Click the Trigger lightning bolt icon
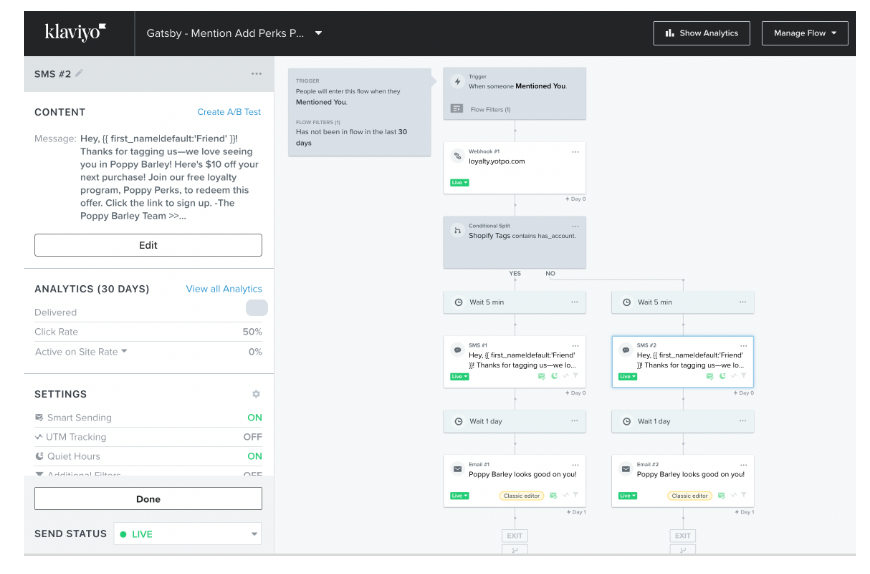Screen dimensions: 870x574 pyautogui.click(x=457, y=82)
